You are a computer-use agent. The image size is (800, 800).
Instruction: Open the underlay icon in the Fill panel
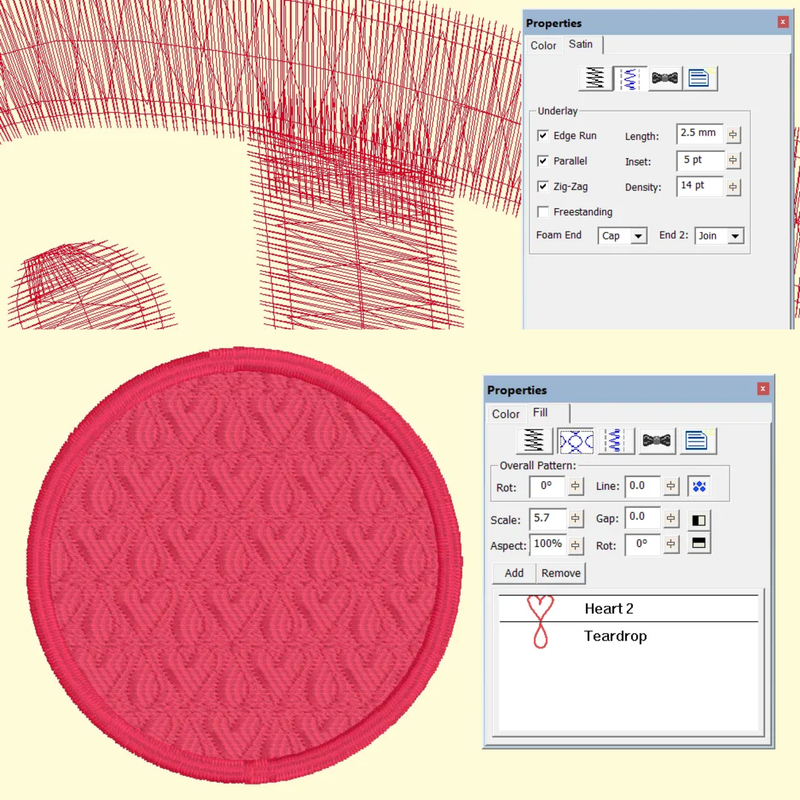point(616,441)
